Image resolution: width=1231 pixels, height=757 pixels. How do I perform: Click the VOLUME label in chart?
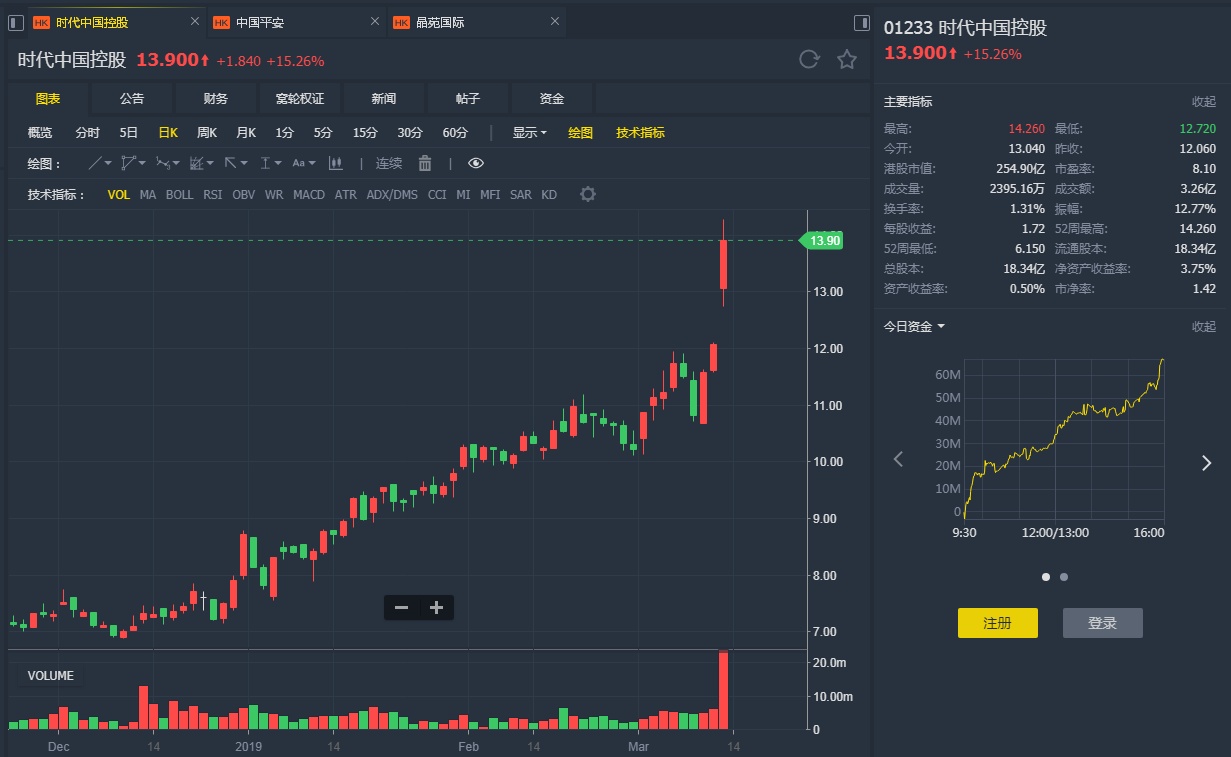pyautogui.click(x=51, y=676)
